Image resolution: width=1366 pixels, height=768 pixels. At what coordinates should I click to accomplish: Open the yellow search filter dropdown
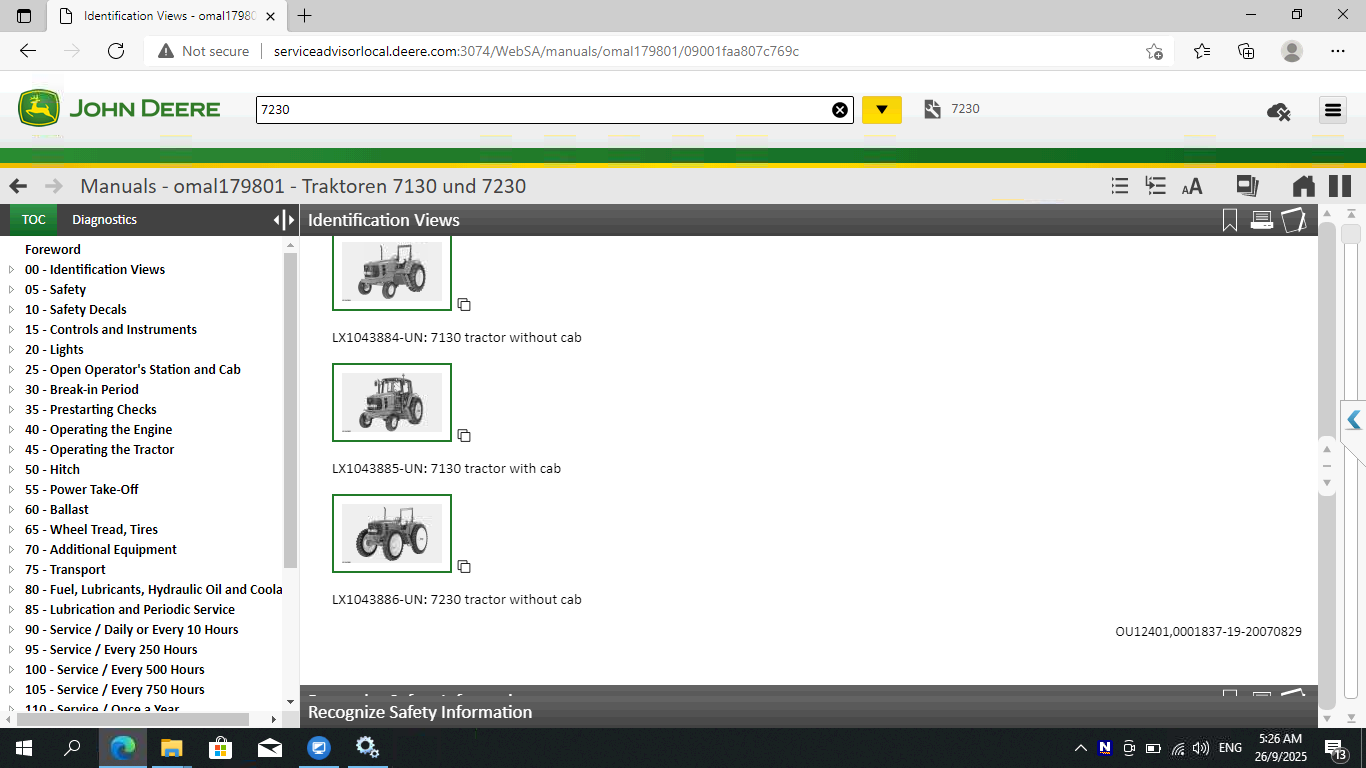click(x=881, y=110)
